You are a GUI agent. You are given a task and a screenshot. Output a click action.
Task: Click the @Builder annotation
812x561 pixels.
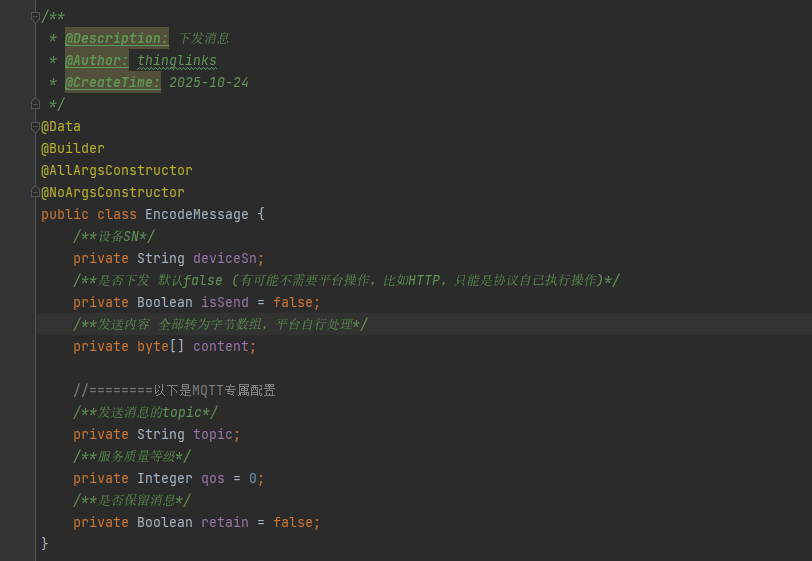click(72, 148)
